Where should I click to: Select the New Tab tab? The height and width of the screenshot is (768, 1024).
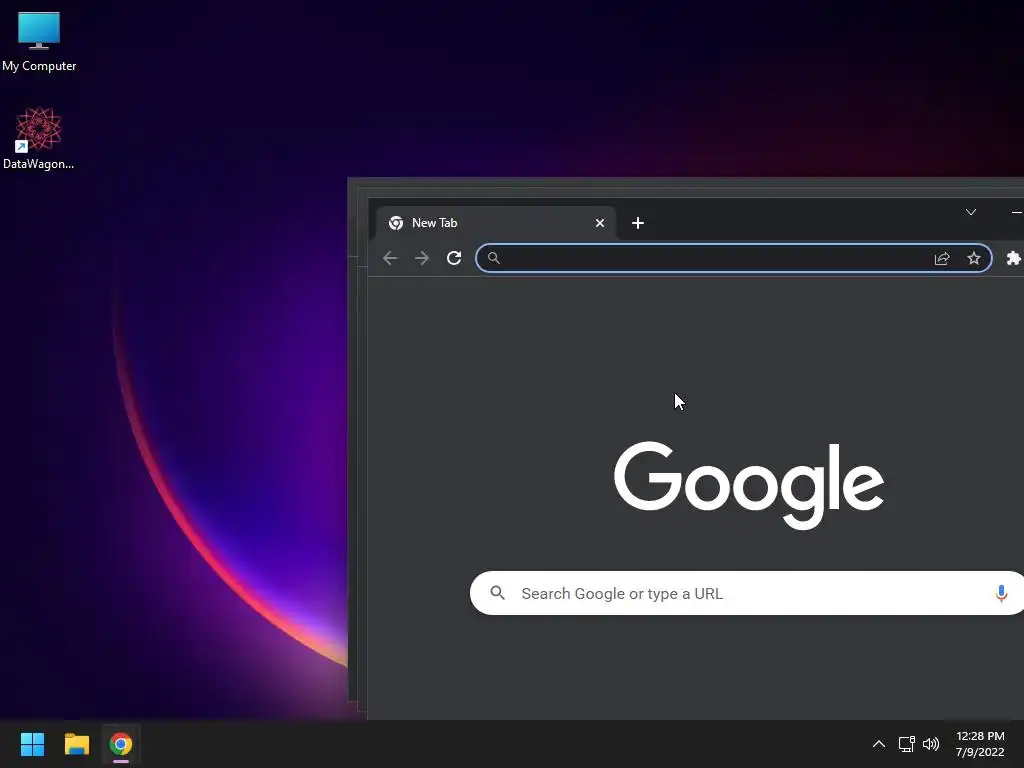[x=496, y=223]
